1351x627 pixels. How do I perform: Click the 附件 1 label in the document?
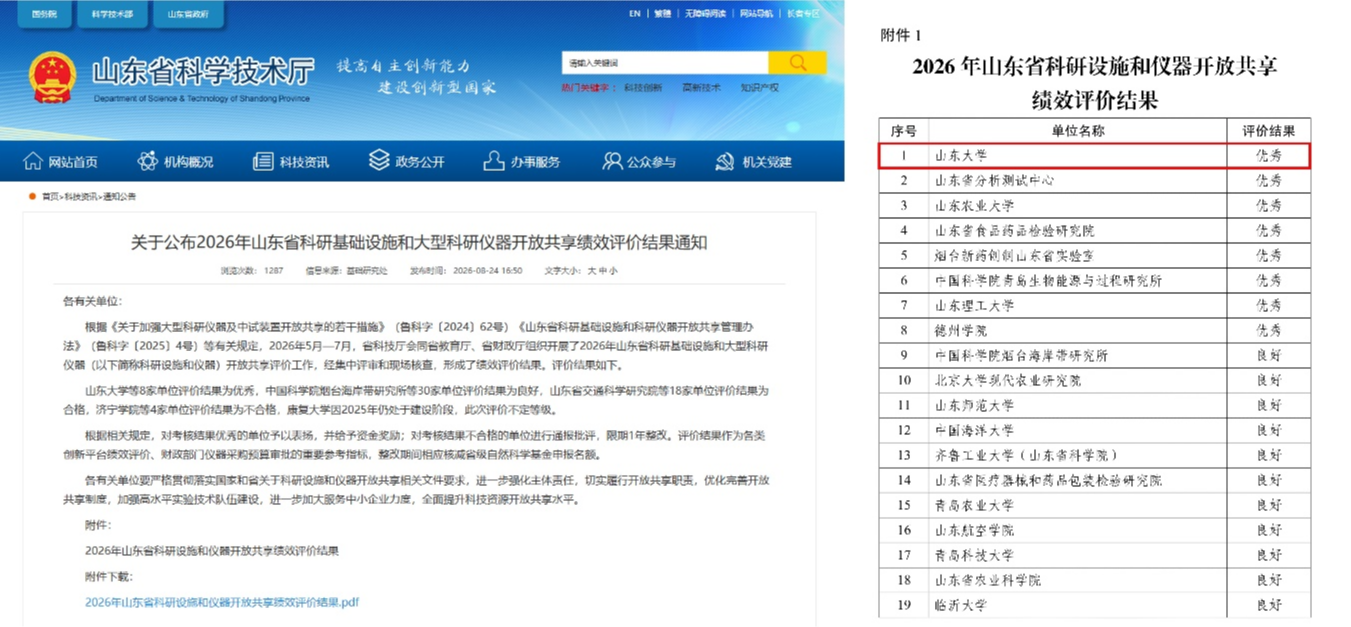901,36
